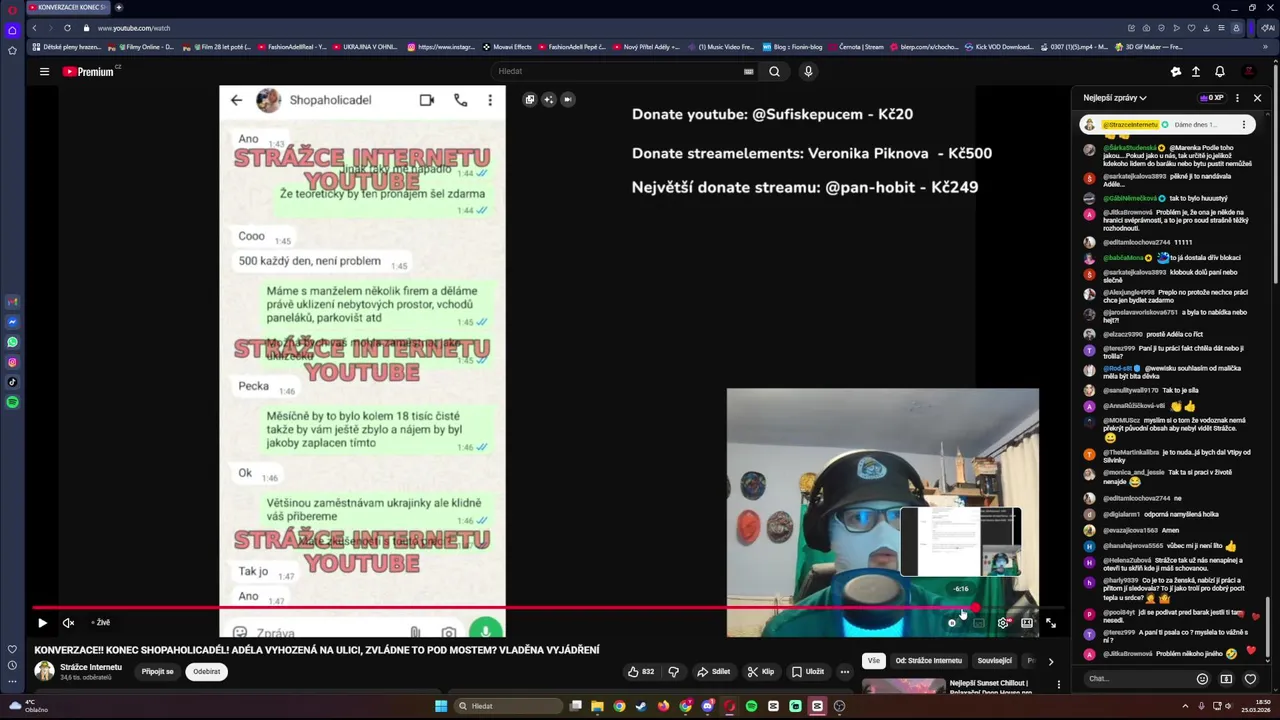Open 0 XP chat points badge
1280x720 pixels.
click(x=1211, y=98)
